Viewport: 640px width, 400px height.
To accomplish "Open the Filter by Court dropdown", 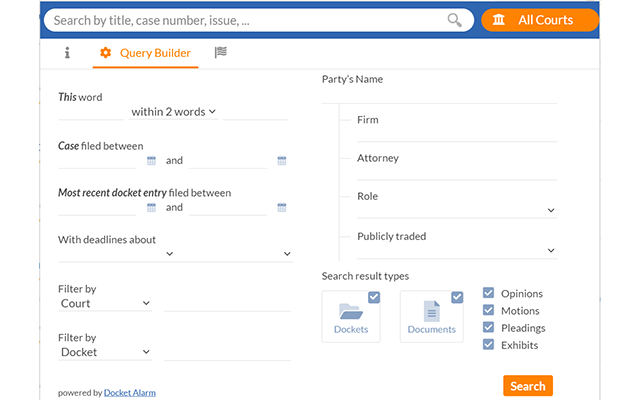I will 104,303.
